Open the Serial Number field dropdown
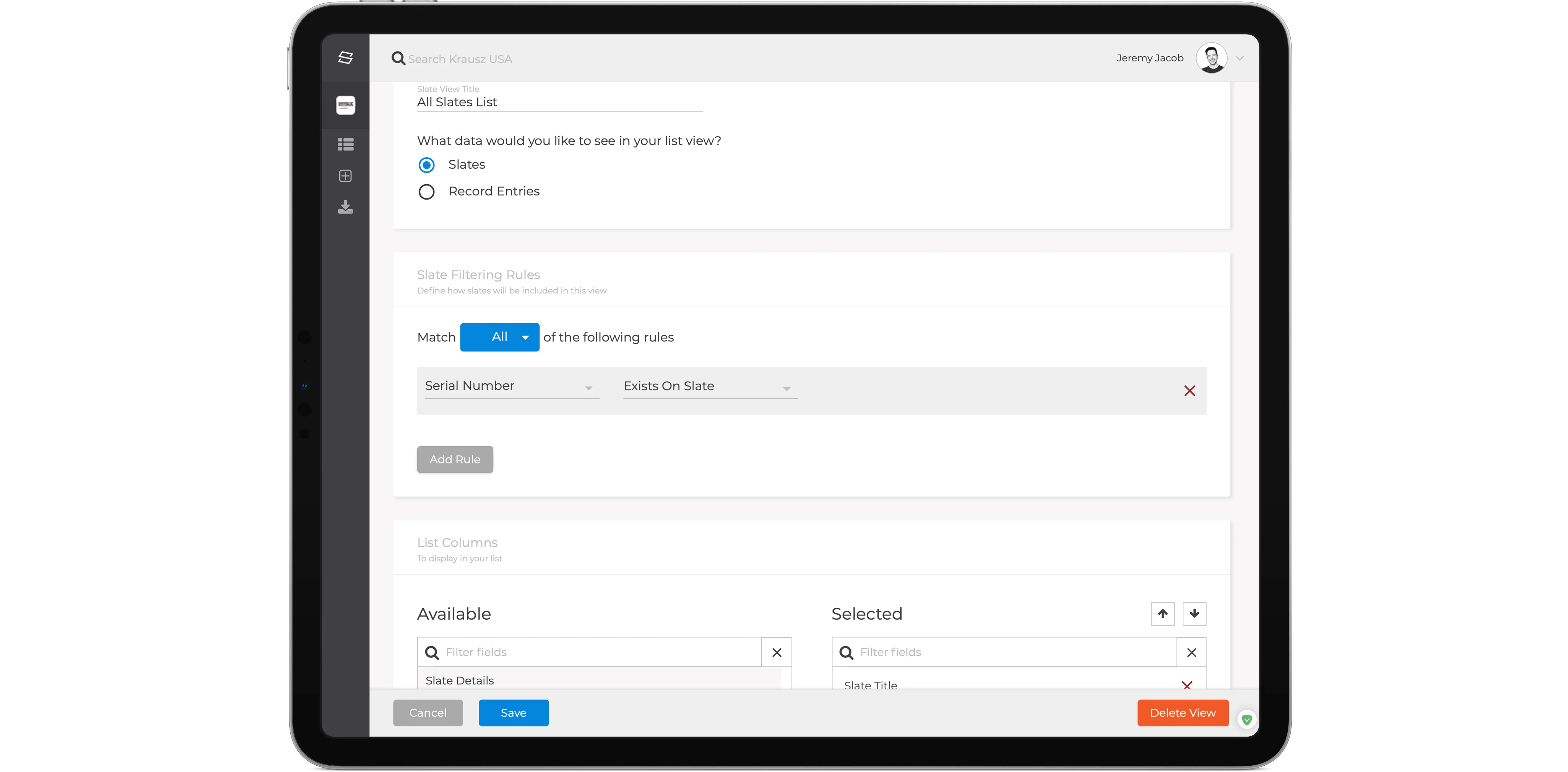The width and height of the screenshot is (1568, 772). click(x=511, y=386)
